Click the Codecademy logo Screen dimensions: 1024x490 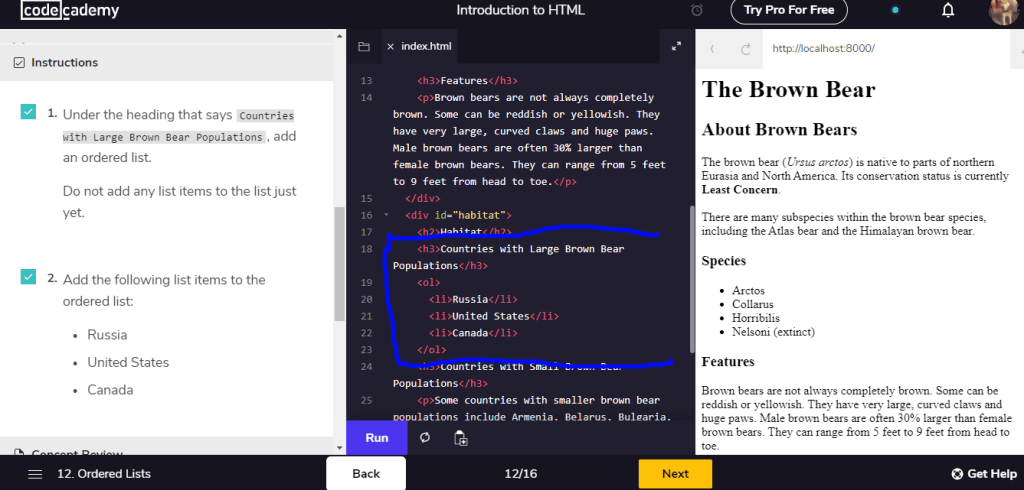tap(70, 10)
